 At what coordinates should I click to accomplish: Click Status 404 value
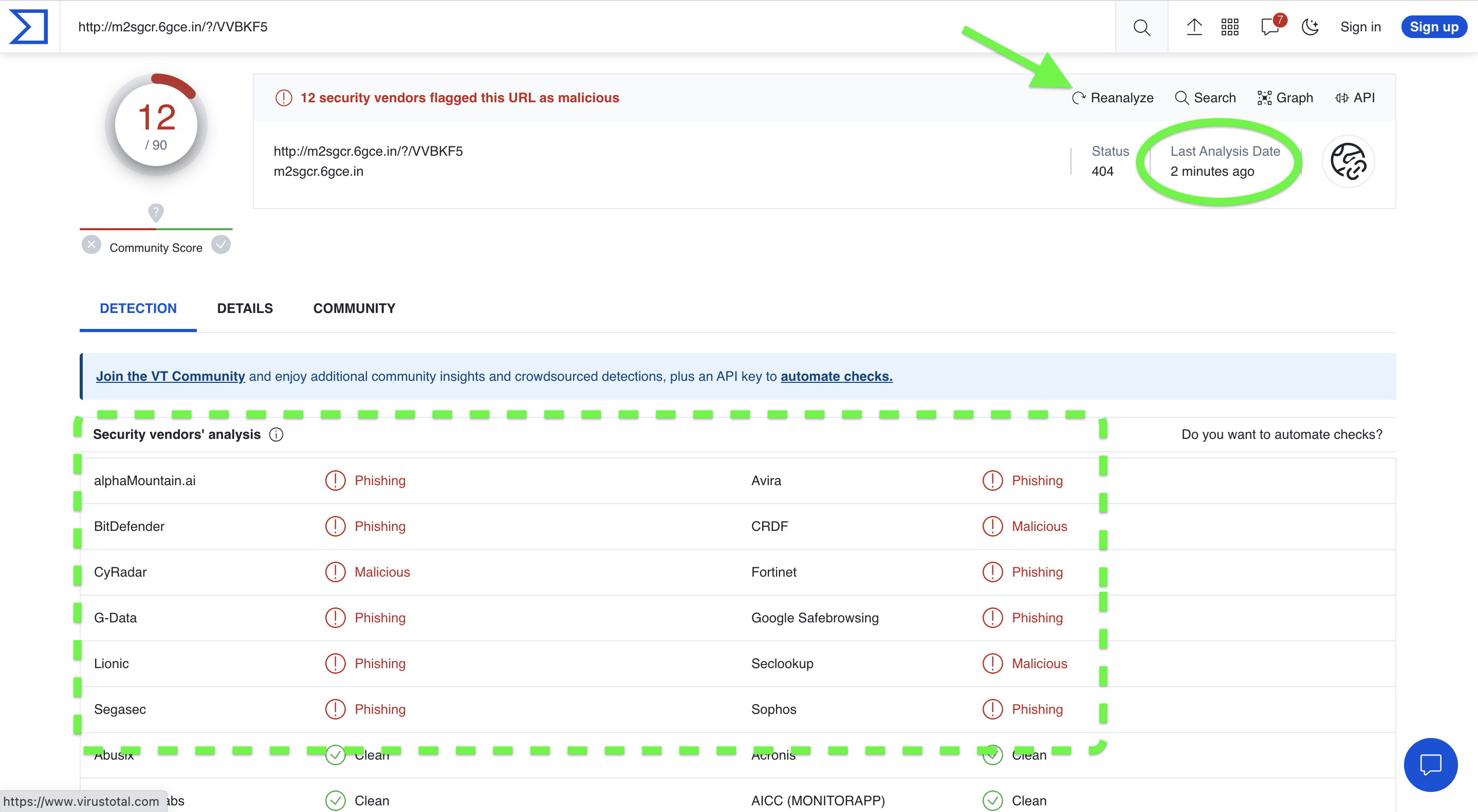[1102, 171]
